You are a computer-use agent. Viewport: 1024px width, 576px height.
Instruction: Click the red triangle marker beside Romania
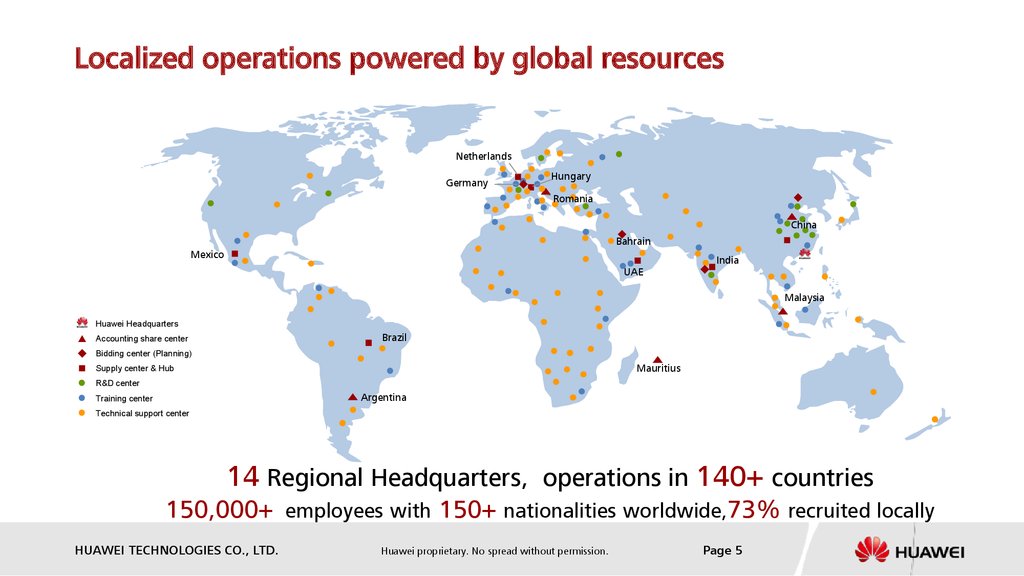546,191
